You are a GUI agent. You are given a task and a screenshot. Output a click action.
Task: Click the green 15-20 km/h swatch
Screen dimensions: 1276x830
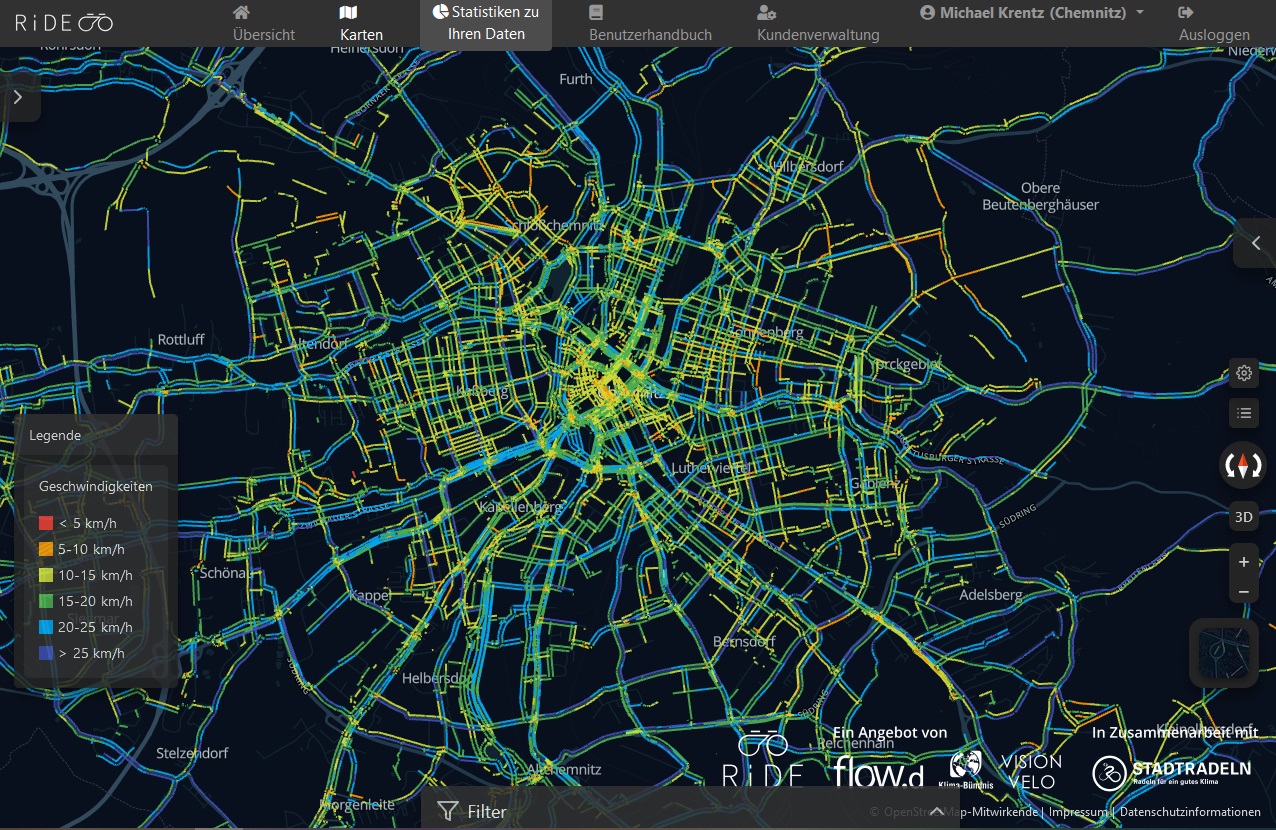(45, 601)
